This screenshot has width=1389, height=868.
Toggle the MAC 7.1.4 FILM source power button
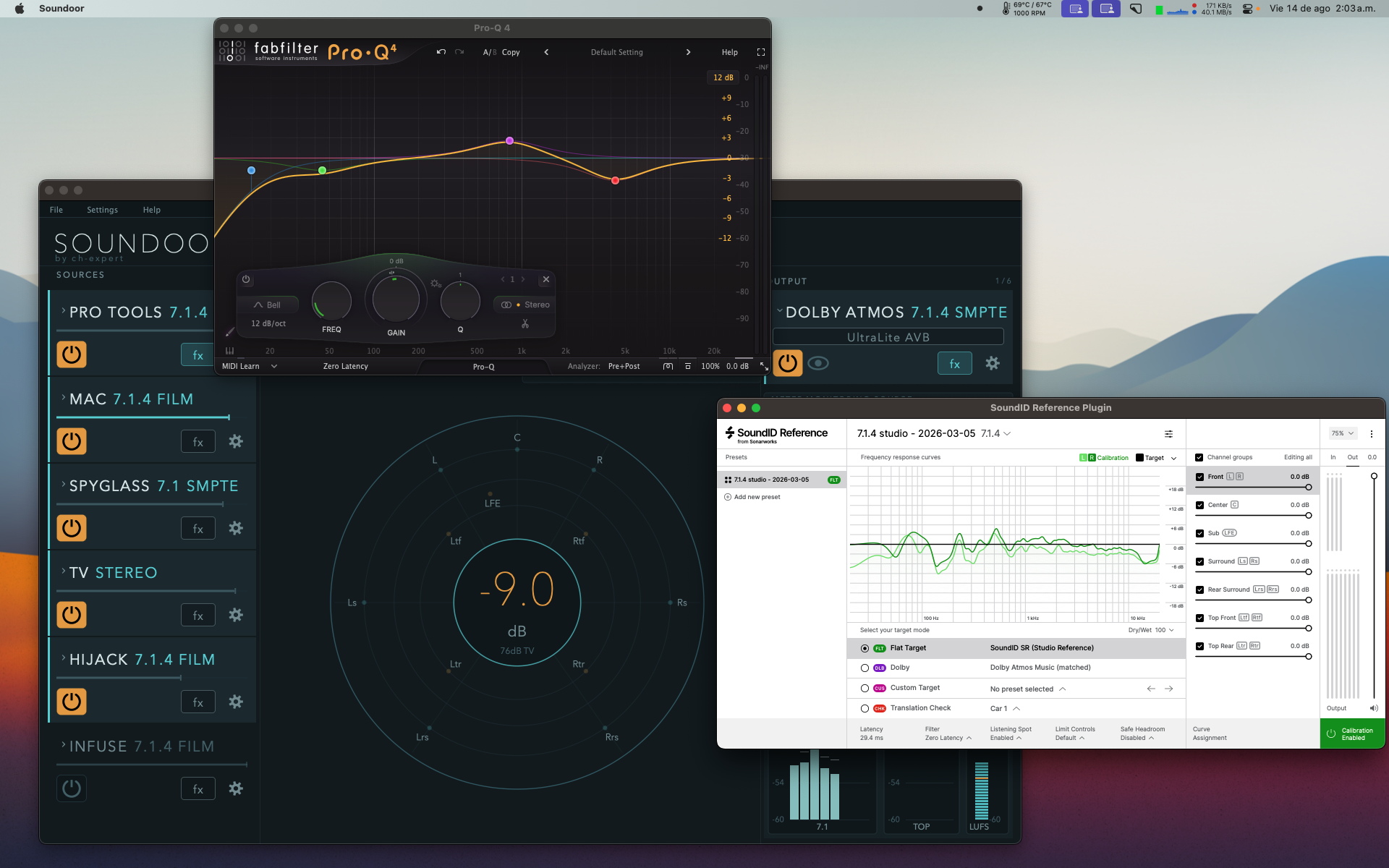pyautogui.click(x=72, y=441)
